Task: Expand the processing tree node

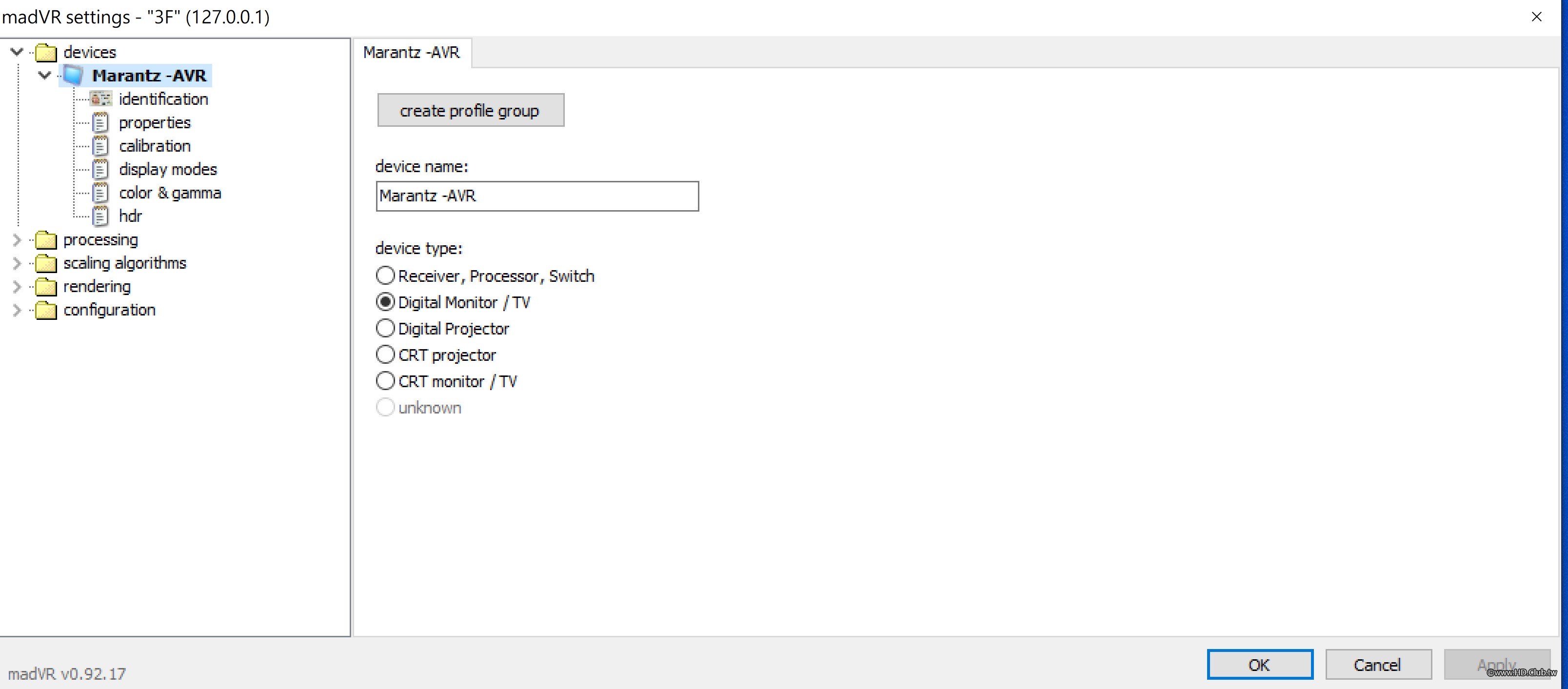Action: (x=17, y=240)
